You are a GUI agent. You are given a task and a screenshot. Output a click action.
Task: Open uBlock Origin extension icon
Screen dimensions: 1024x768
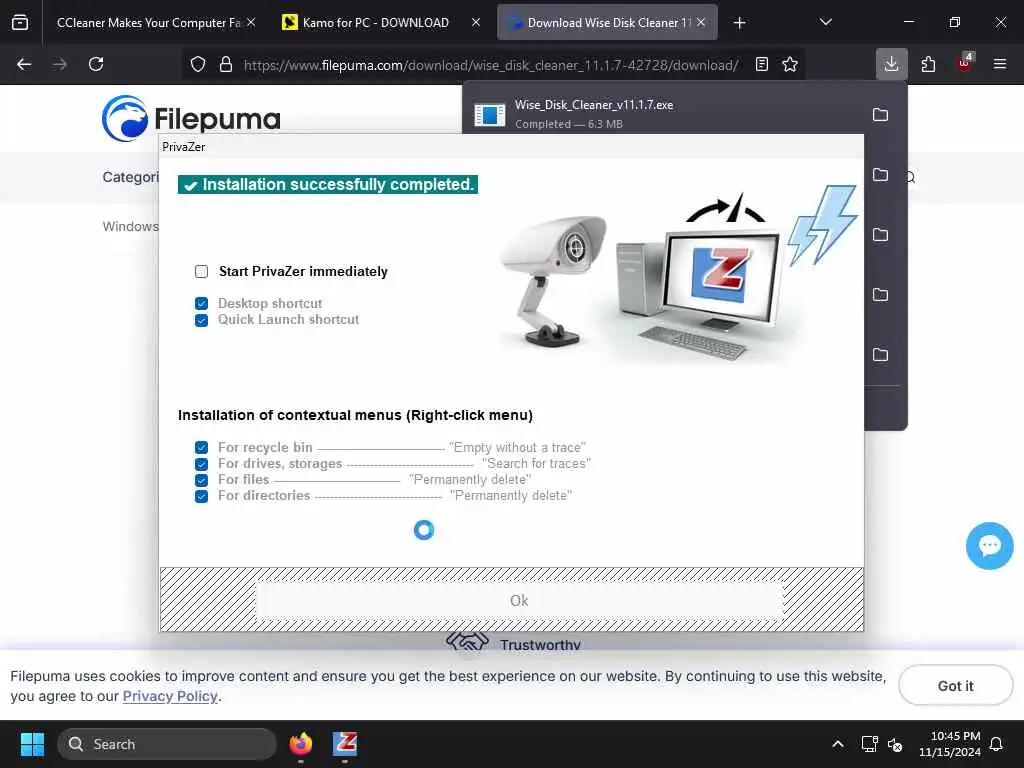pyautogui.click(x=964, y=63)
